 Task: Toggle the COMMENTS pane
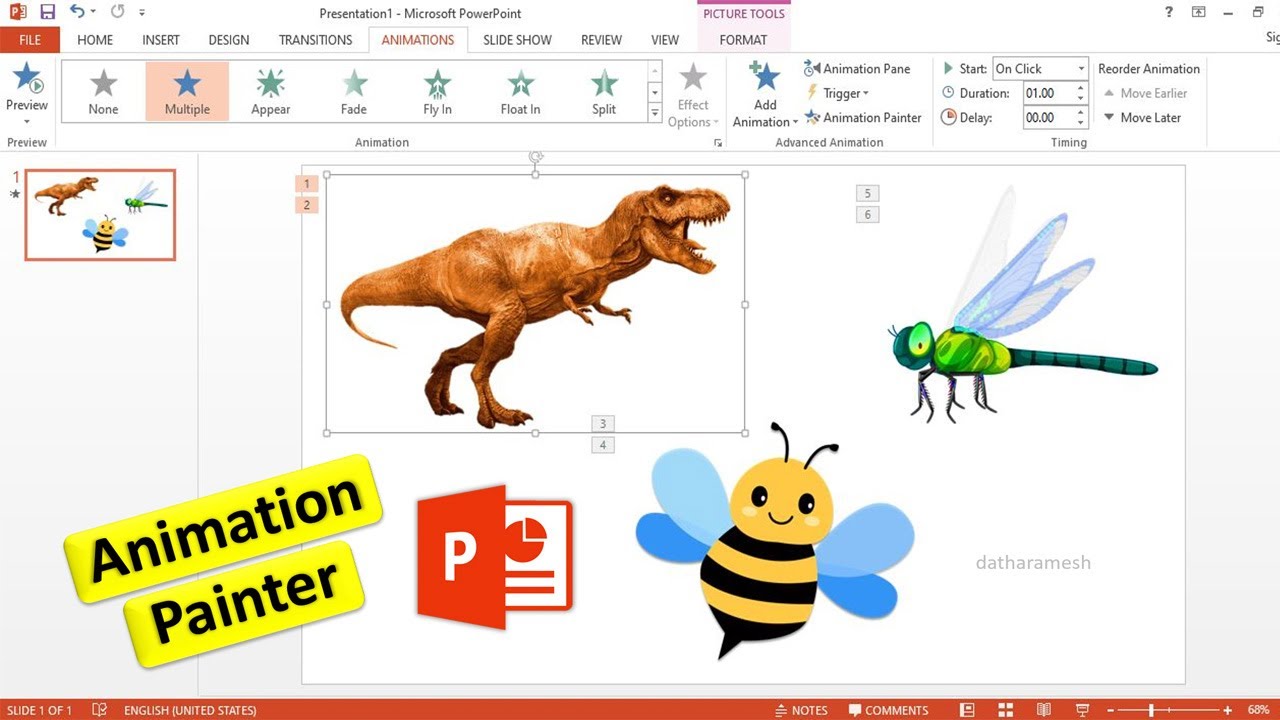888,710
